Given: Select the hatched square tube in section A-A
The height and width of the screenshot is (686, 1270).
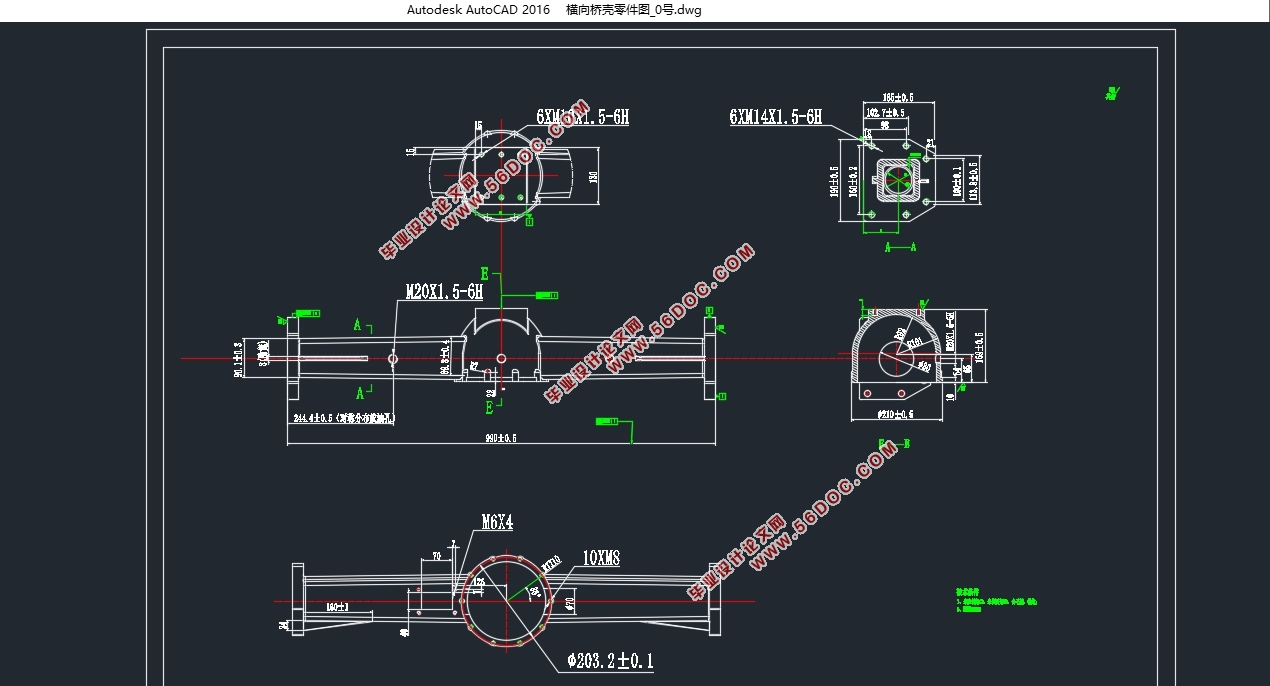Looking at the screenshot, I should tap(897, 180).
